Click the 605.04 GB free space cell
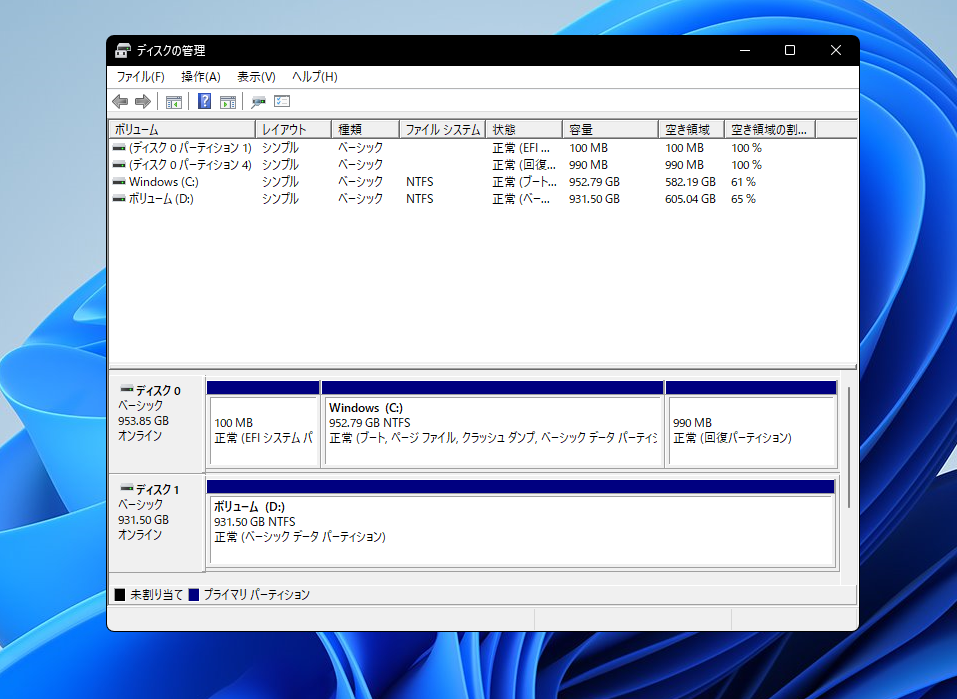 690,199
